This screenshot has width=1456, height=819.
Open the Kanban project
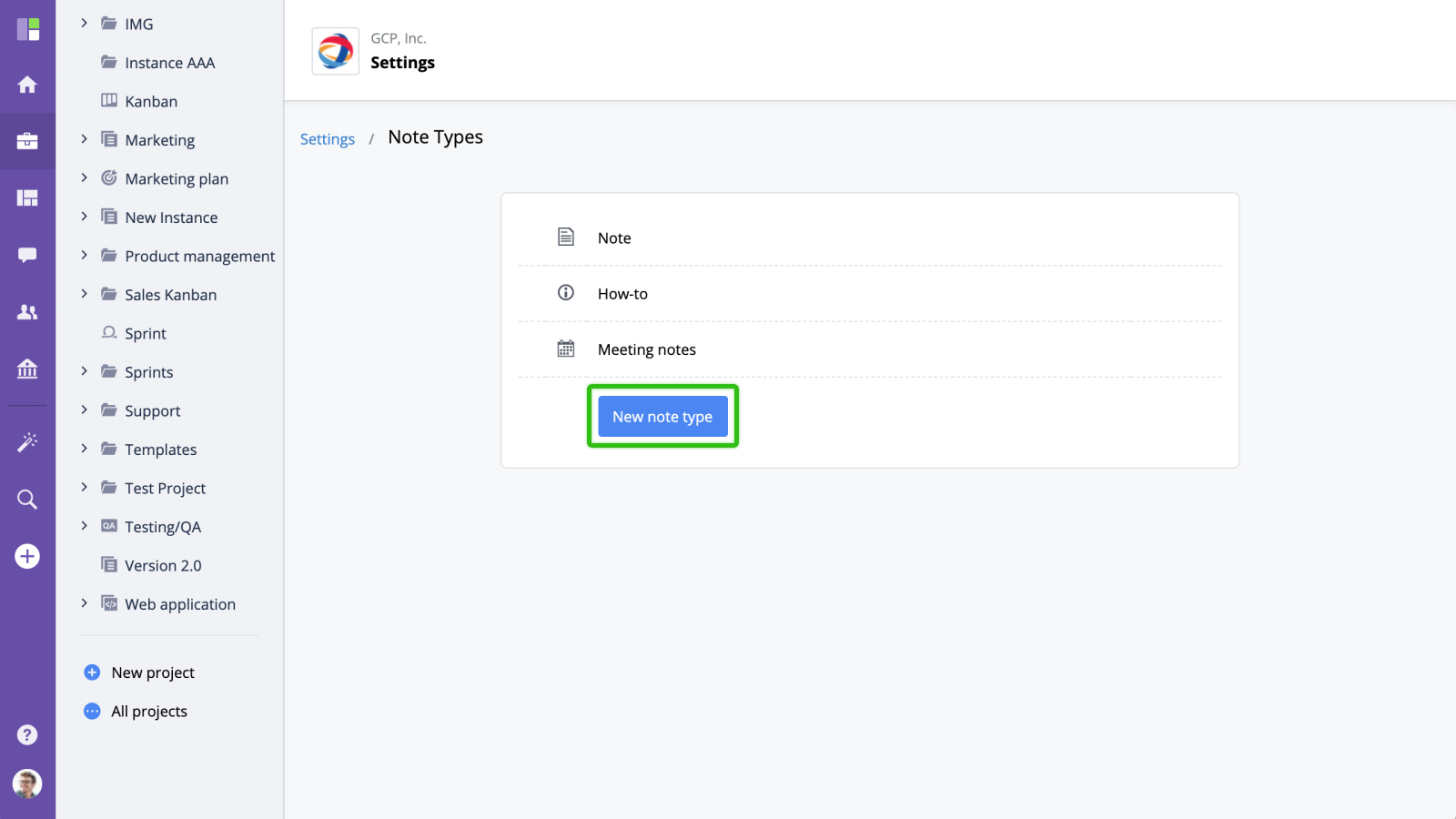151,101
